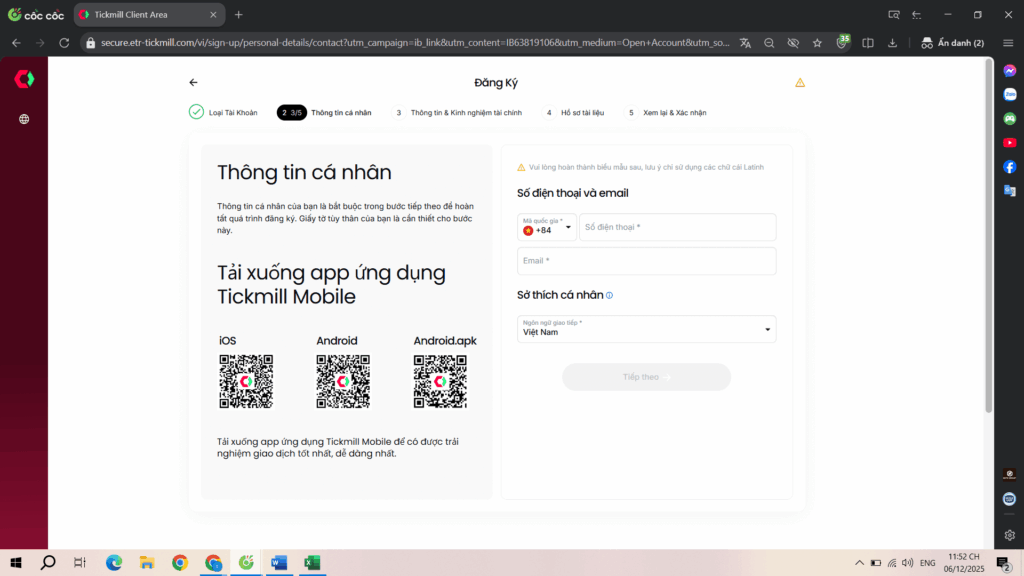Click the Số điện thoại và email heading
This screenshot has height=576, width=1024.
[573, 193]
